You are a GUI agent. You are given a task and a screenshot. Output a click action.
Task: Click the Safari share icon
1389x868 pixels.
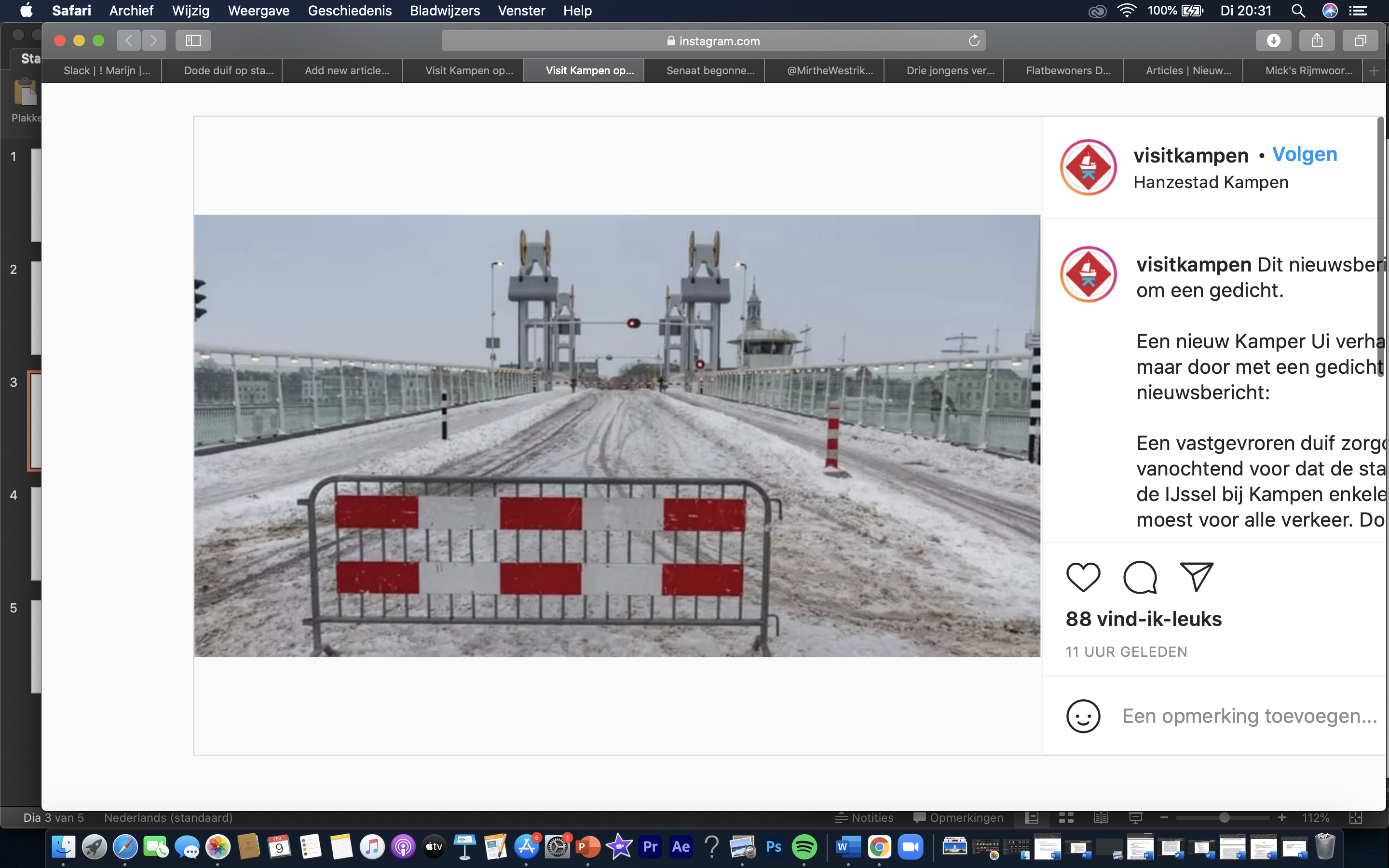click(1317, 40)
